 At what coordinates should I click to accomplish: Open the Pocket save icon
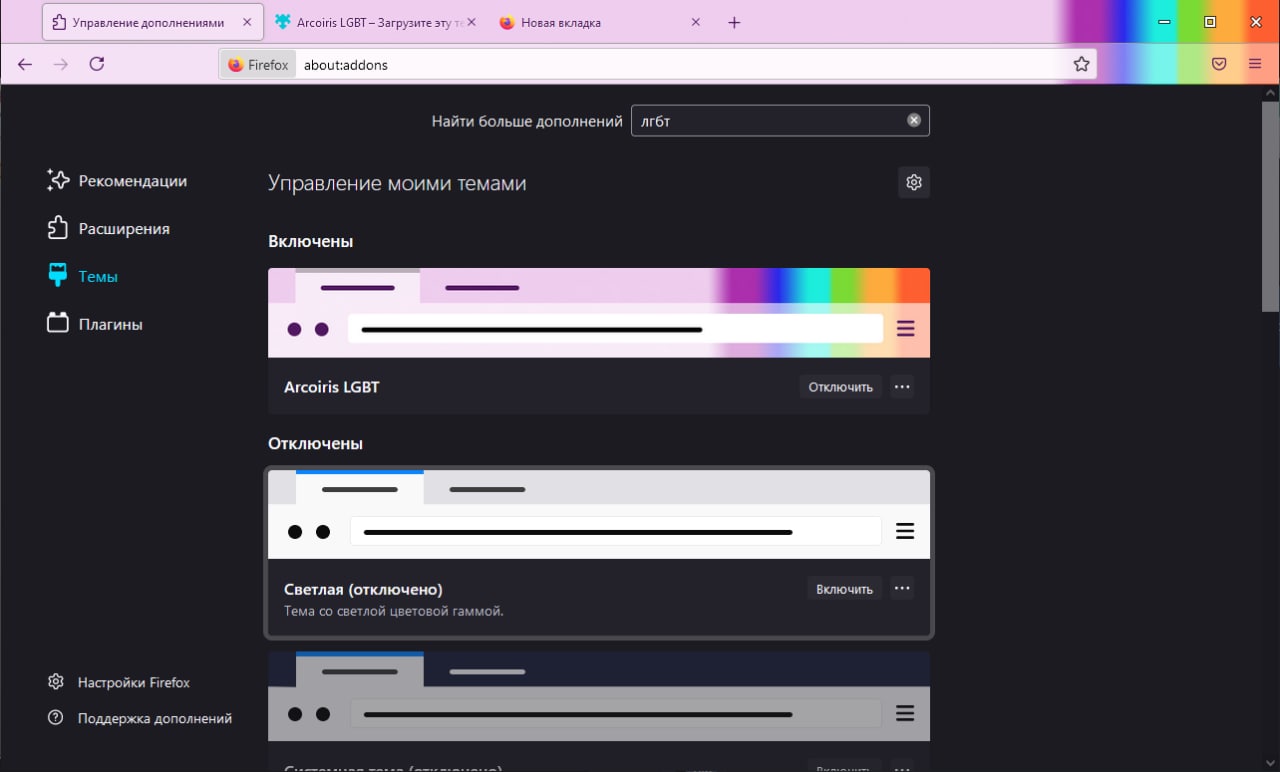[1219, 64]
